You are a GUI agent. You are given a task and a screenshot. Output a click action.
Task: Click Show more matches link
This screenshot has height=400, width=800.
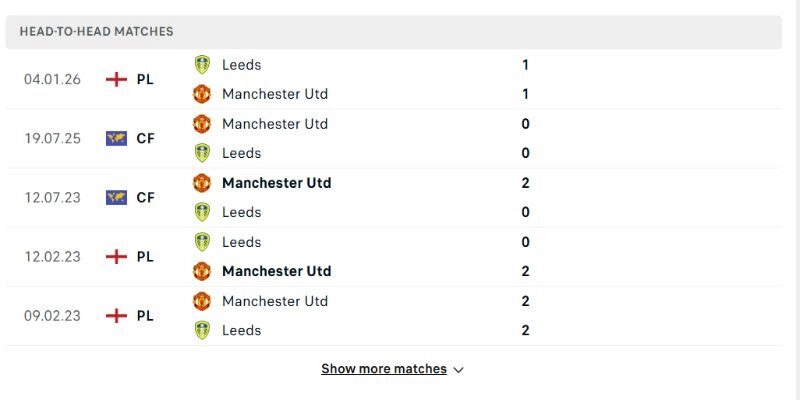pyautogui.click(x=384, y=369)
